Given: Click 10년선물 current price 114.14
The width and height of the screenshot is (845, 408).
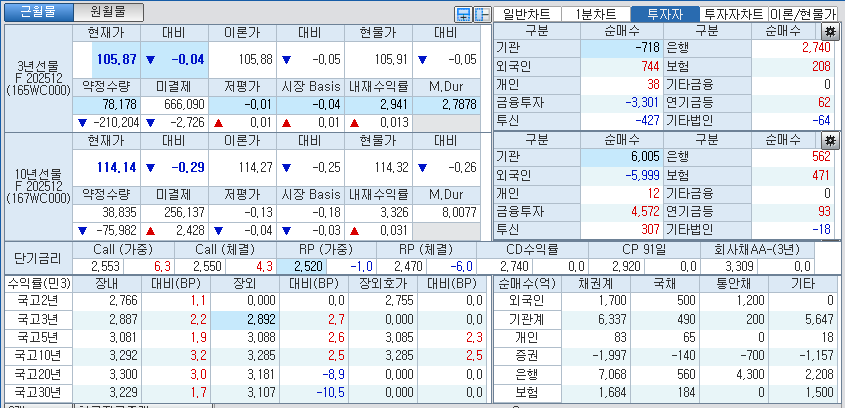Looking at the screenshot, I should pos(116,167).
